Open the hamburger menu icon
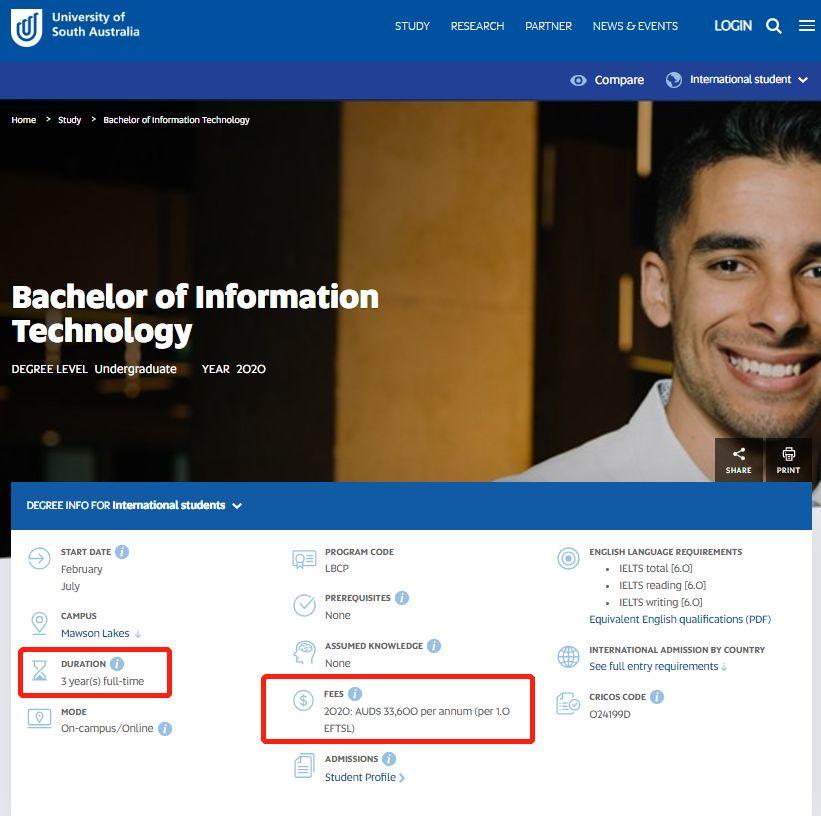Viewport: 821px width, 816px height. pos(806,26)
